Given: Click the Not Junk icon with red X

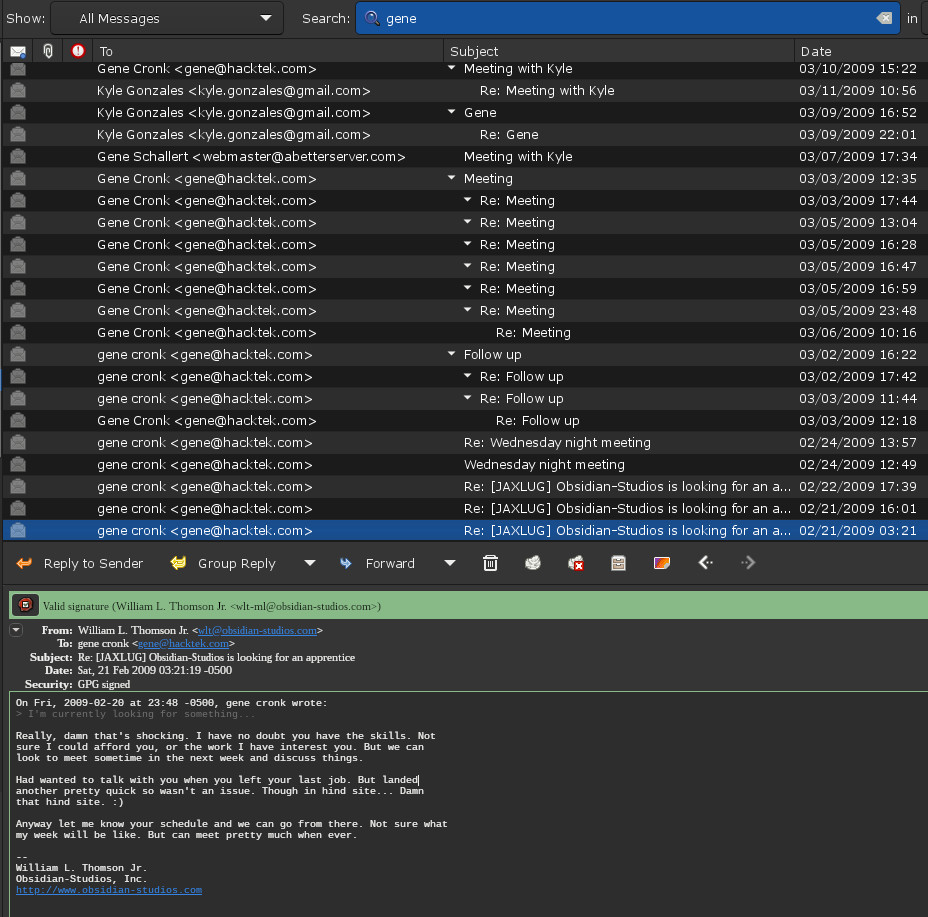Looking at the screenshot, I should tap(576, 563).
